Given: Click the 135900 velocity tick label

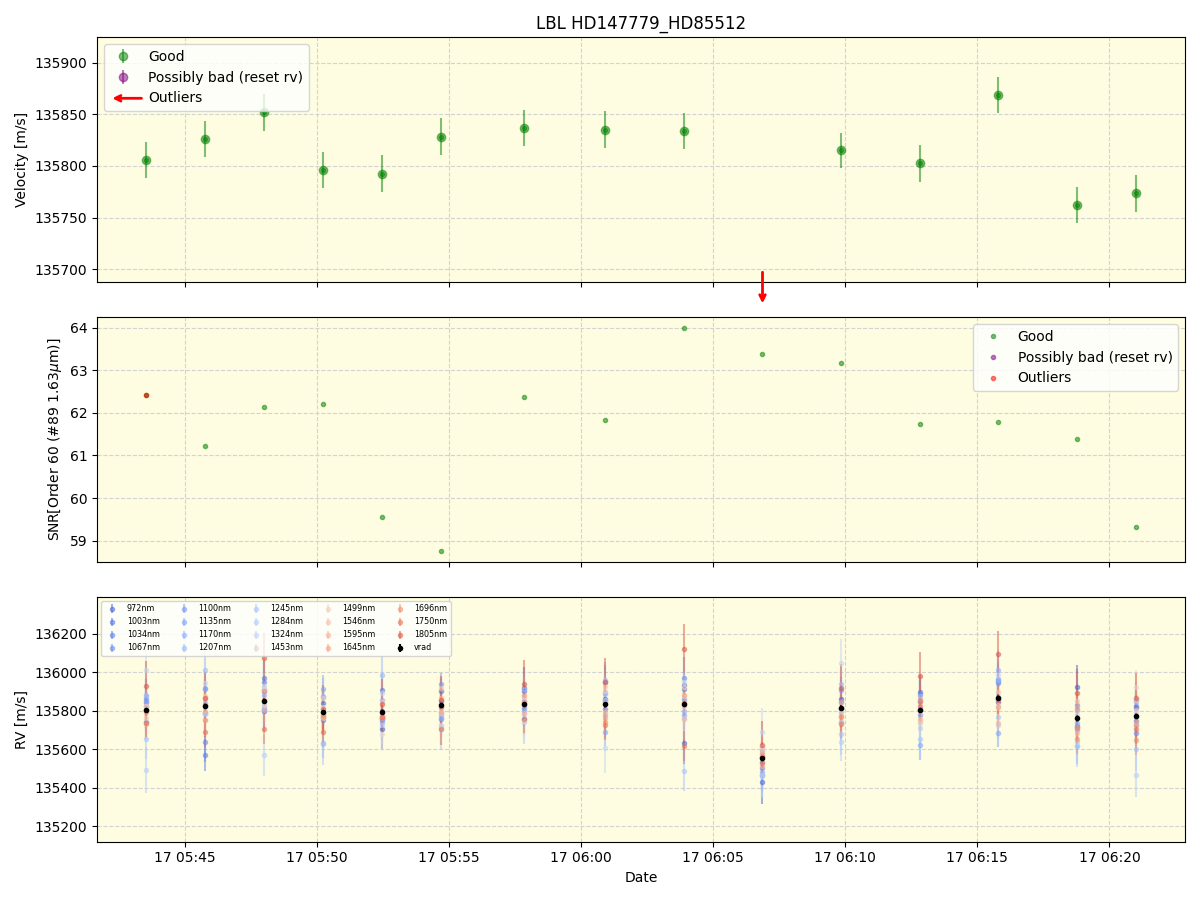Looking at the screenshot, I should (63, 63).
